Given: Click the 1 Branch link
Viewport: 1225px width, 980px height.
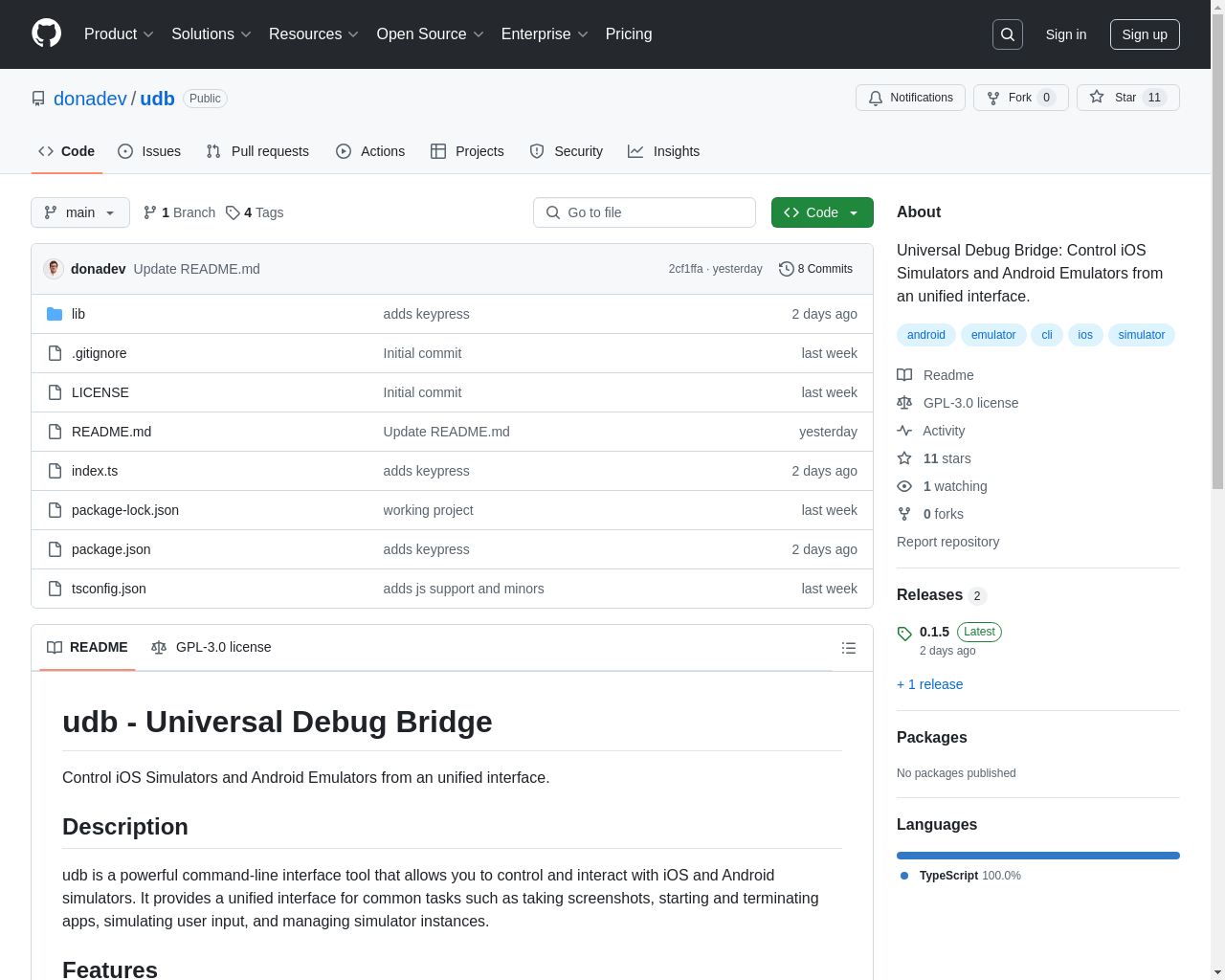Looking at the screenshot, I should pos(179,212).
